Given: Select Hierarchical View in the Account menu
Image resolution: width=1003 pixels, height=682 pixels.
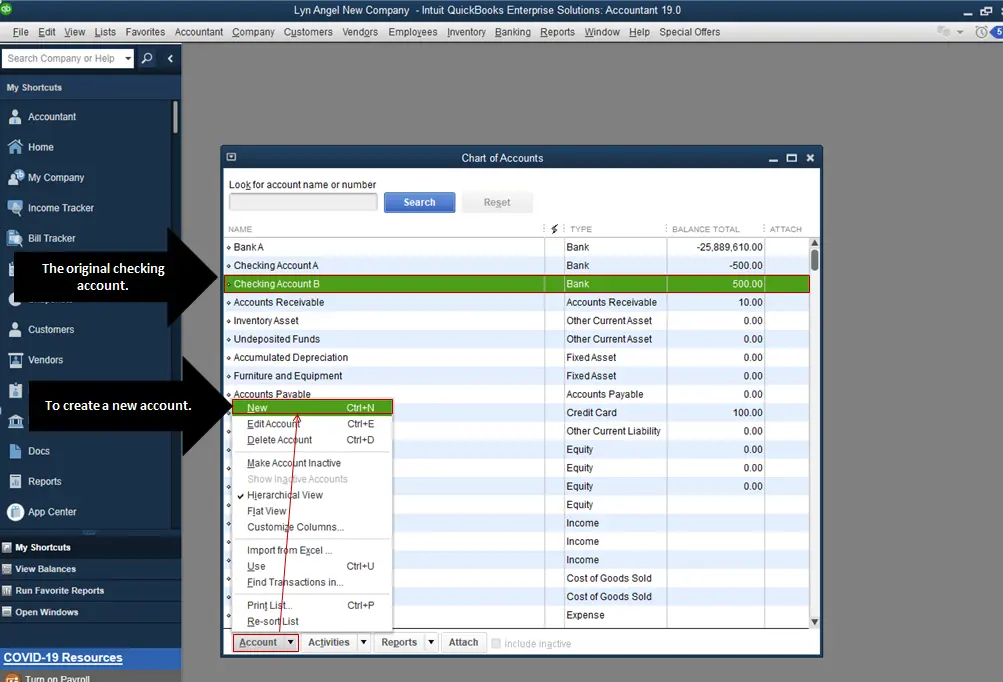Looking at the screenshot, I should point(285,495).
